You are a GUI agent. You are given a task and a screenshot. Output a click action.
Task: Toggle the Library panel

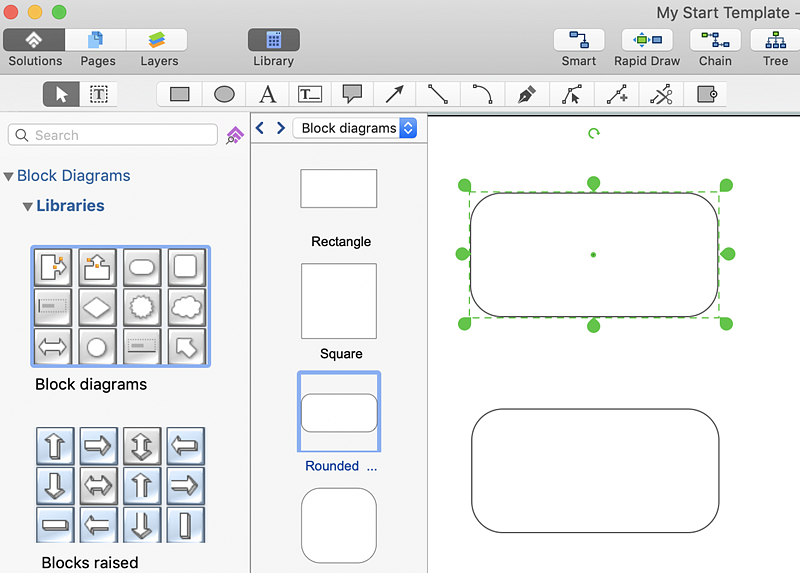point(273,40)
